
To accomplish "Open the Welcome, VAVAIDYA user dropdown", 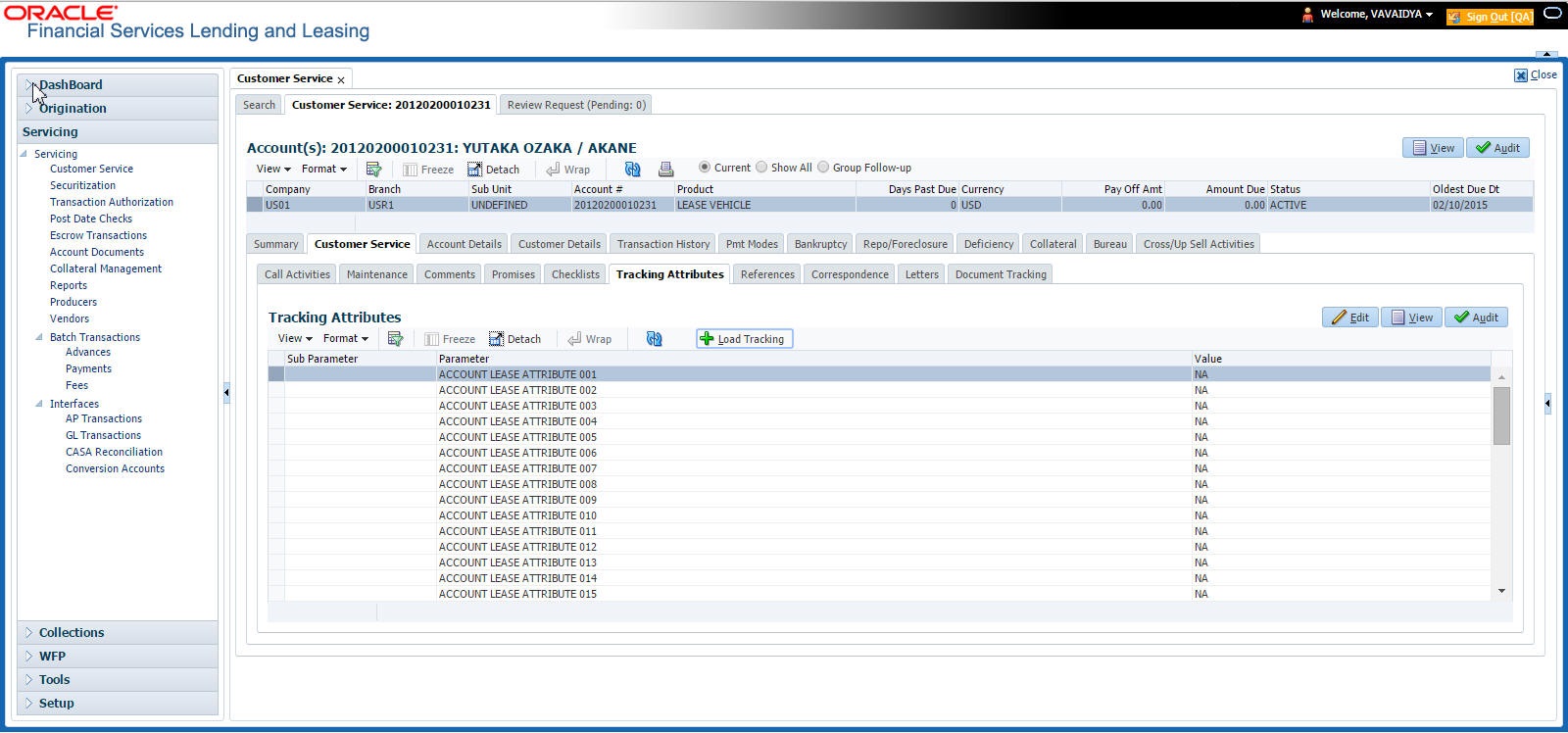I will click(x=1376, y=14).
